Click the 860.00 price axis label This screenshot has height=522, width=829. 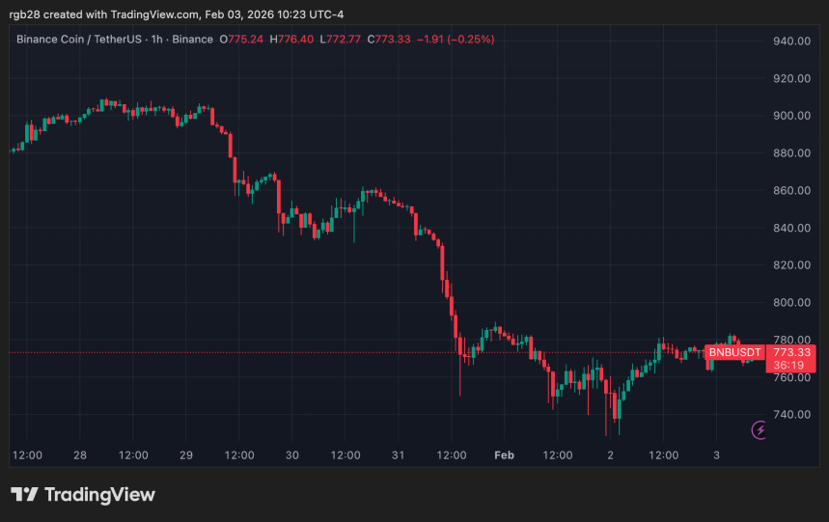coord(791,190)
